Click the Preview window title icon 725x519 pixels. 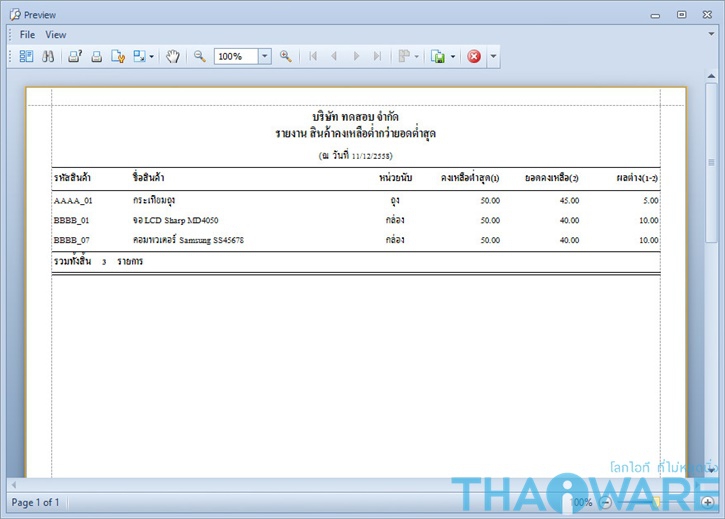tap(15, 15)
